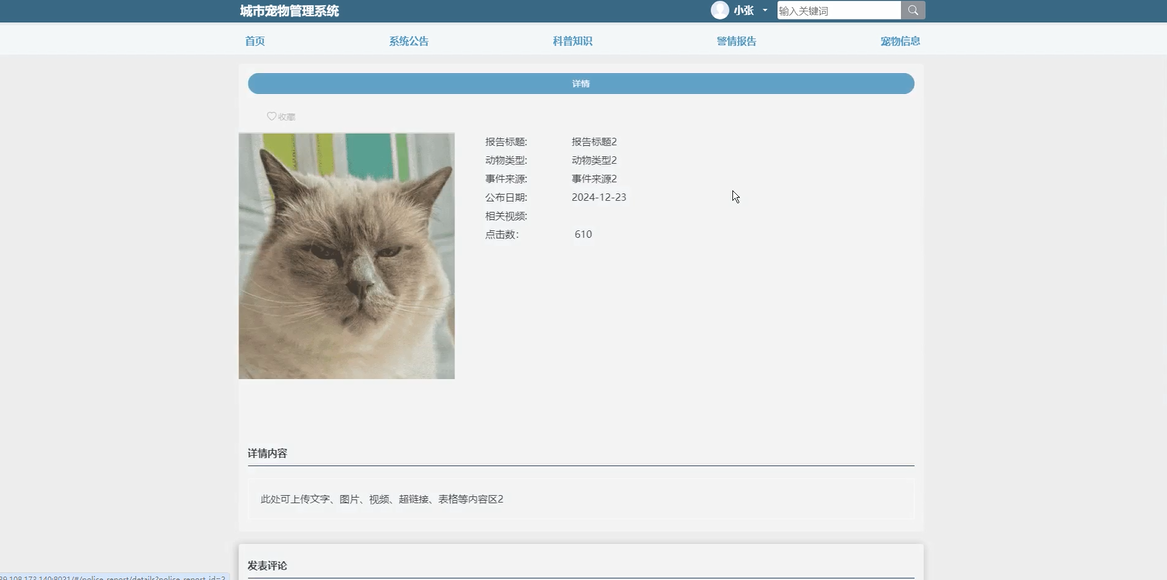Click the click count 610
Viewport: 1167px width, 580px height.
tap(584, 234)
